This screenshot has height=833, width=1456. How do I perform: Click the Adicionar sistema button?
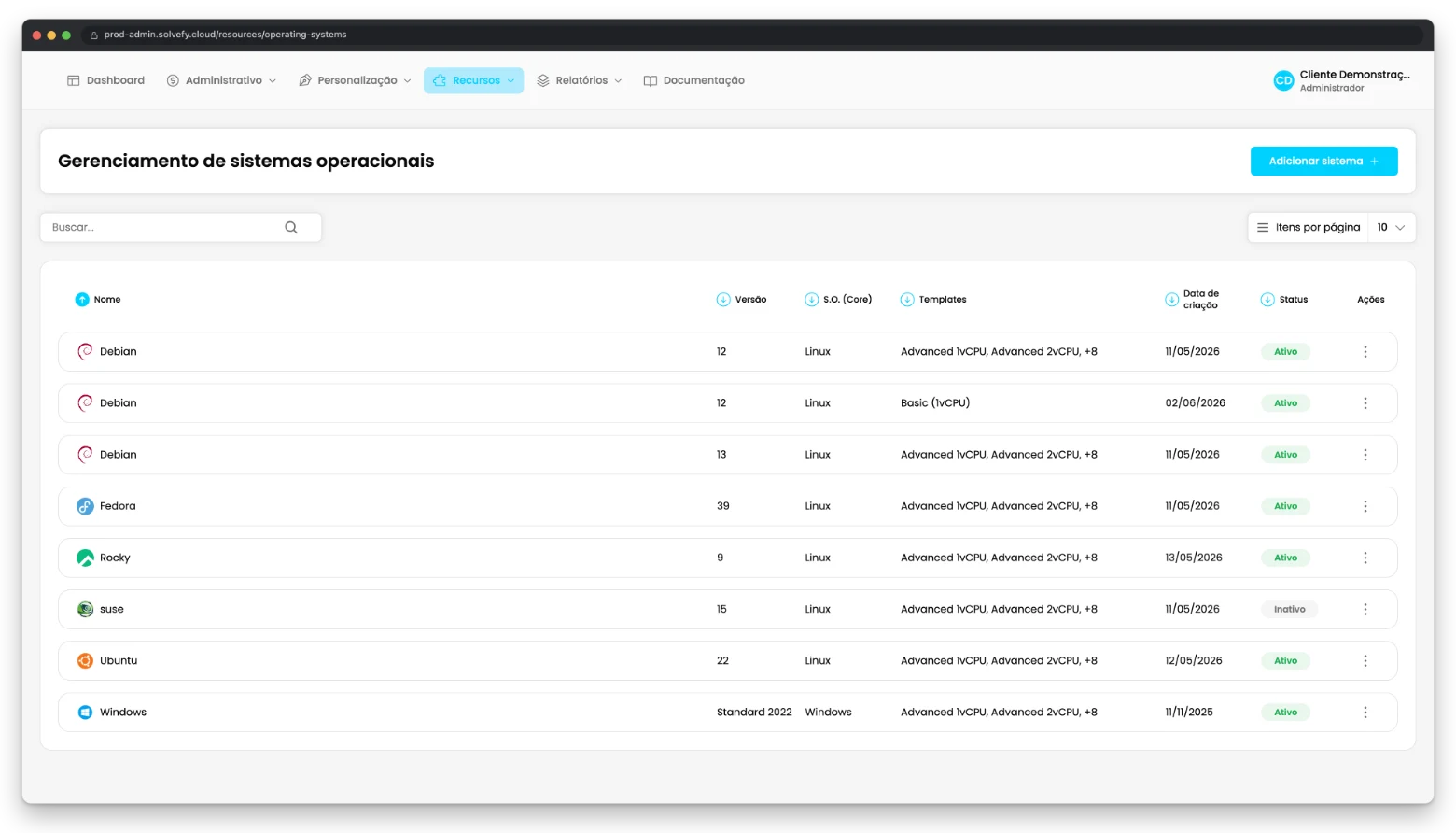pyautogui.click(x=1323, y=162)
